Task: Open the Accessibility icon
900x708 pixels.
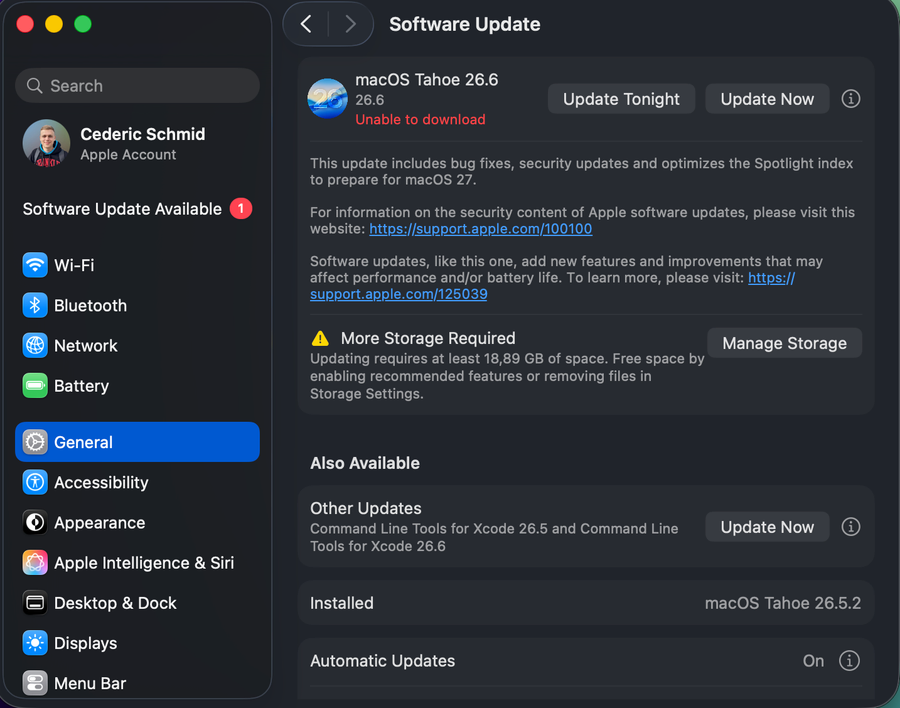Action: coord(35,482)
